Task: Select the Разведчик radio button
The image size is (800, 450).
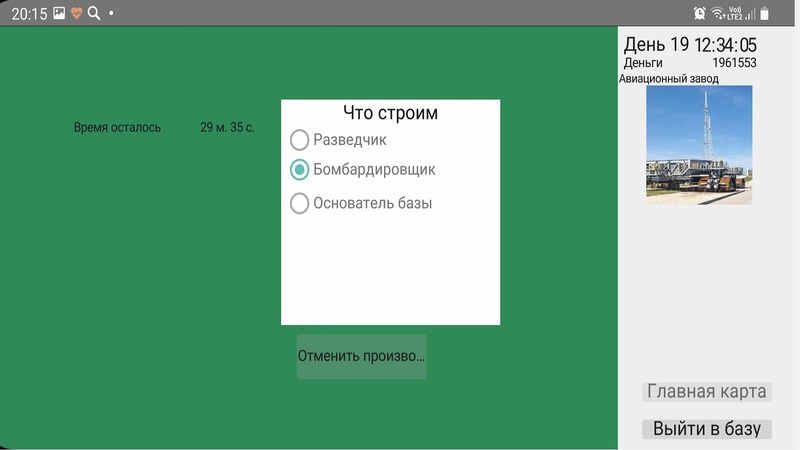Action: click(299, 140)
